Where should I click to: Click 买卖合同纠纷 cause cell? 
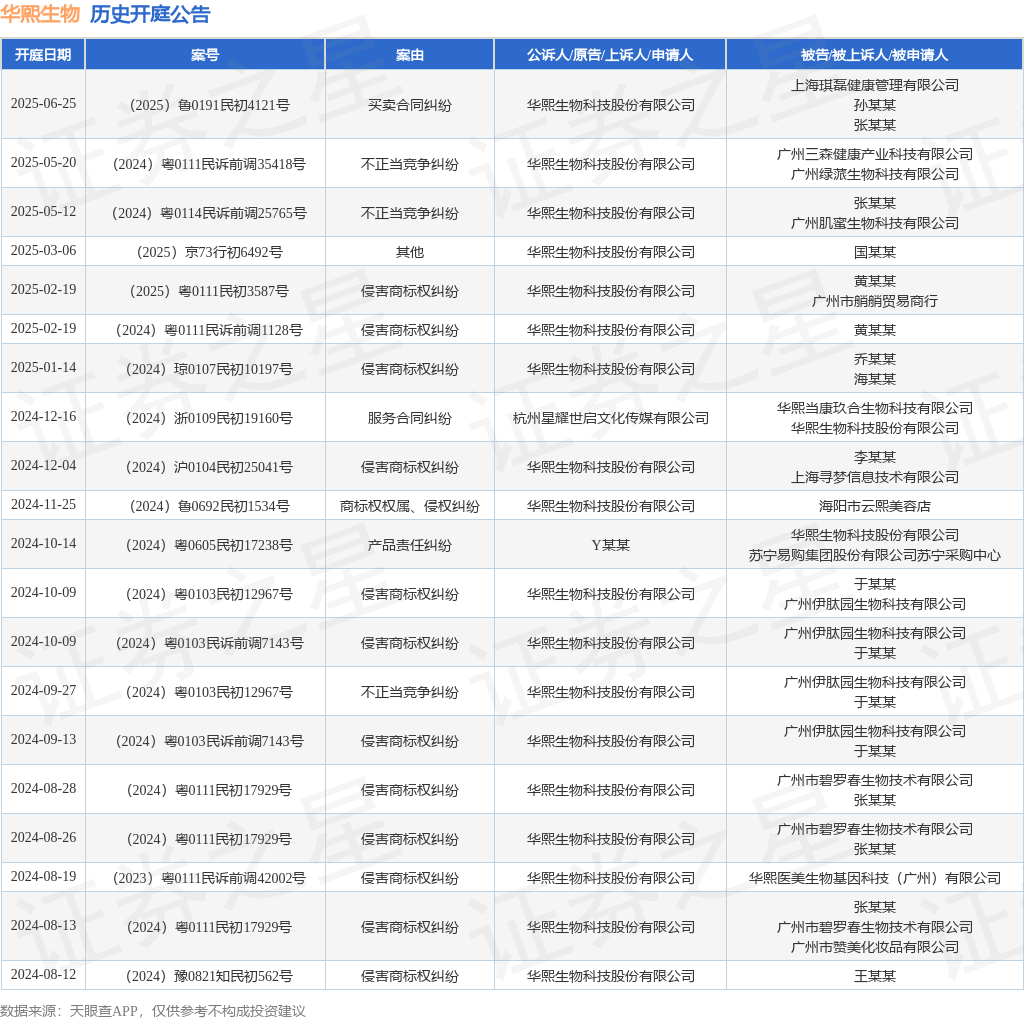coord(409,105)
